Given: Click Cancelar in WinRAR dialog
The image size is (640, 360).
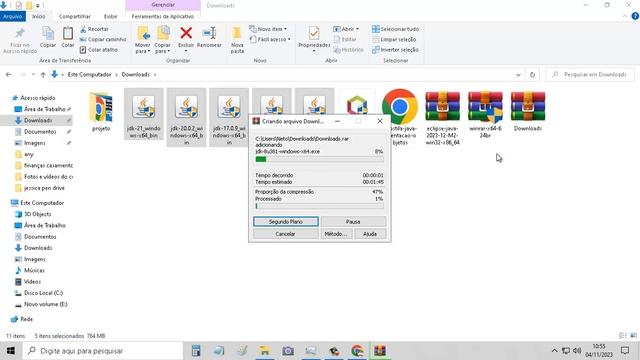Looking at the screenshot, I should pyautogui.click(x=285, y=234).
